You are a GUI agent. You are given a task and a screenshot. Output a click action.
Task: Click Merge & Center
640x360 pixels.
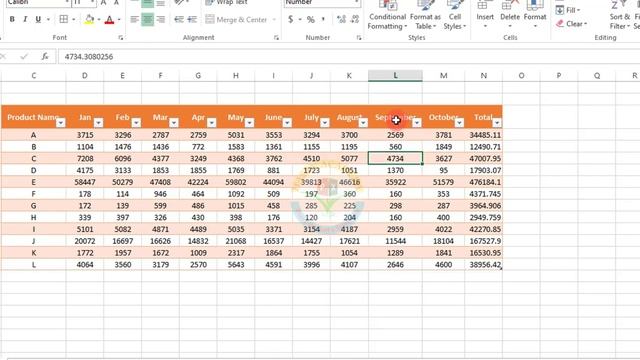(x=236, y=19)
